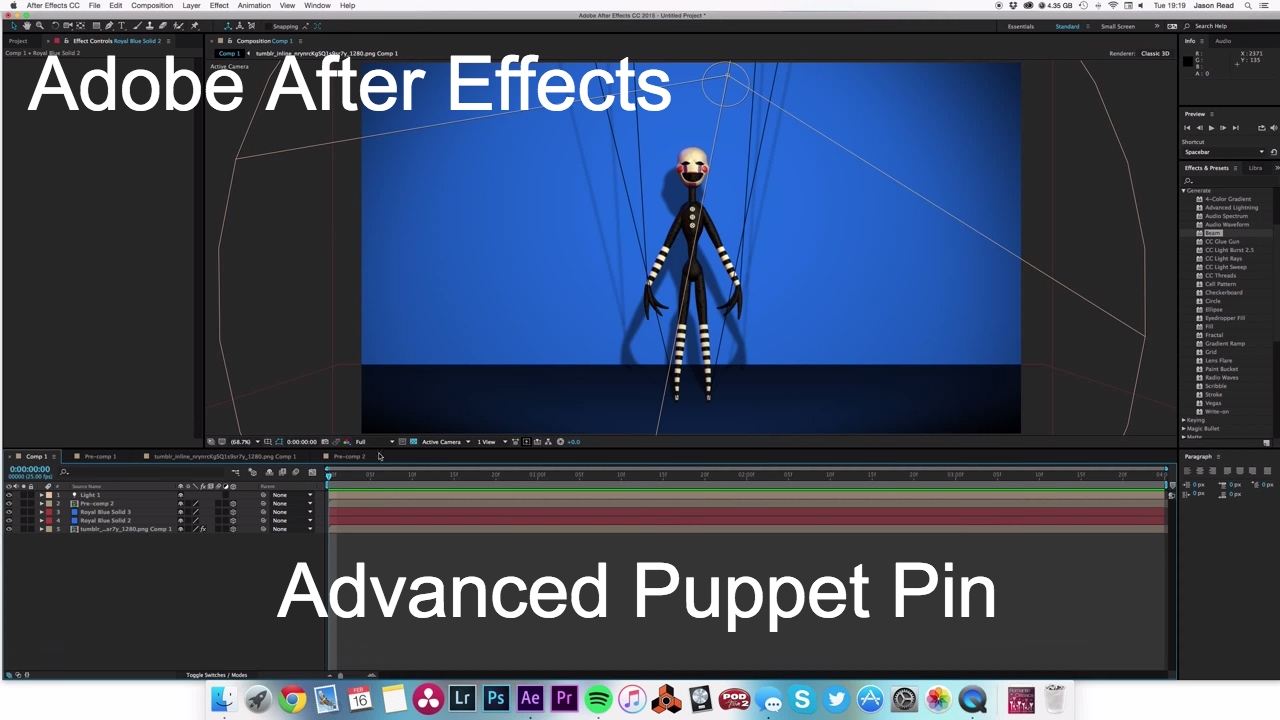Toggle 3D layer switch for Pre-comp 2
Image resolution: width=1280 pixels, height=720 pixels.
(x=233, y=504)
